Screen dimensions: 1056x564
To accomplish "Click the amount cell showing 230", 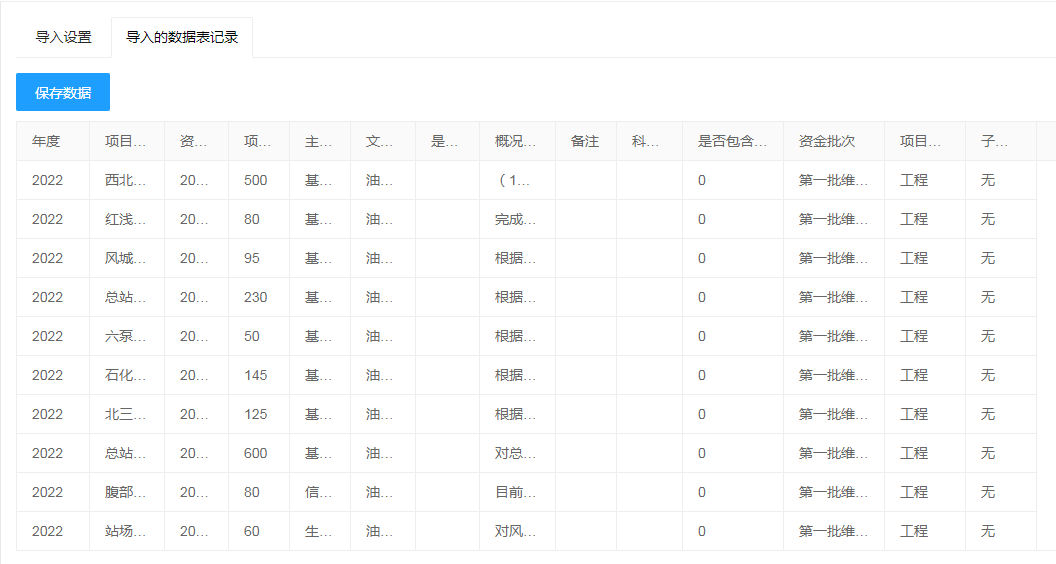I will [x=259, y=298].
